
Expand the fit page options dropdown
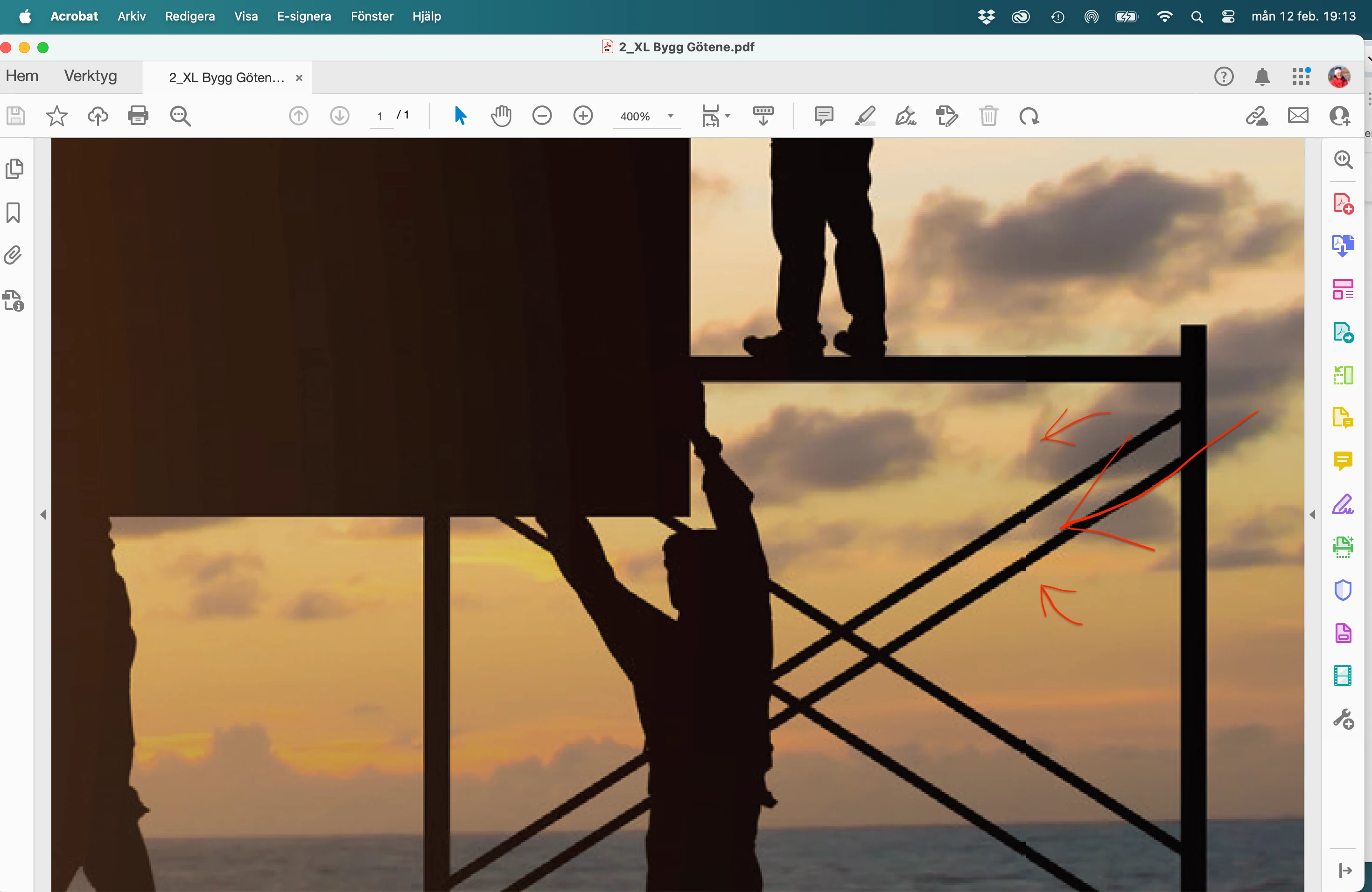pyautogui.click(x=728, y=116)
